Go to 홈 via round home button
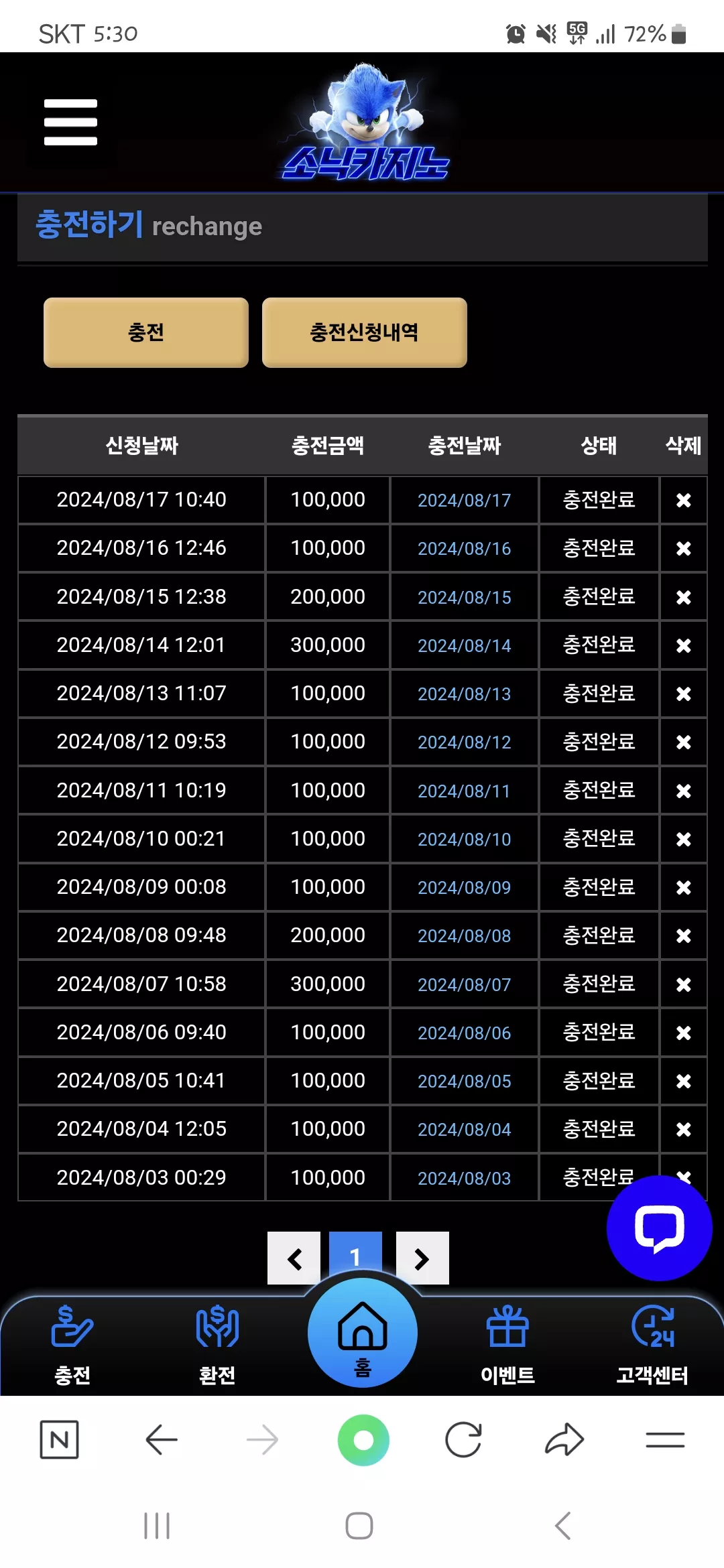The image size is (724, 1568). (x=363, y=1332)
